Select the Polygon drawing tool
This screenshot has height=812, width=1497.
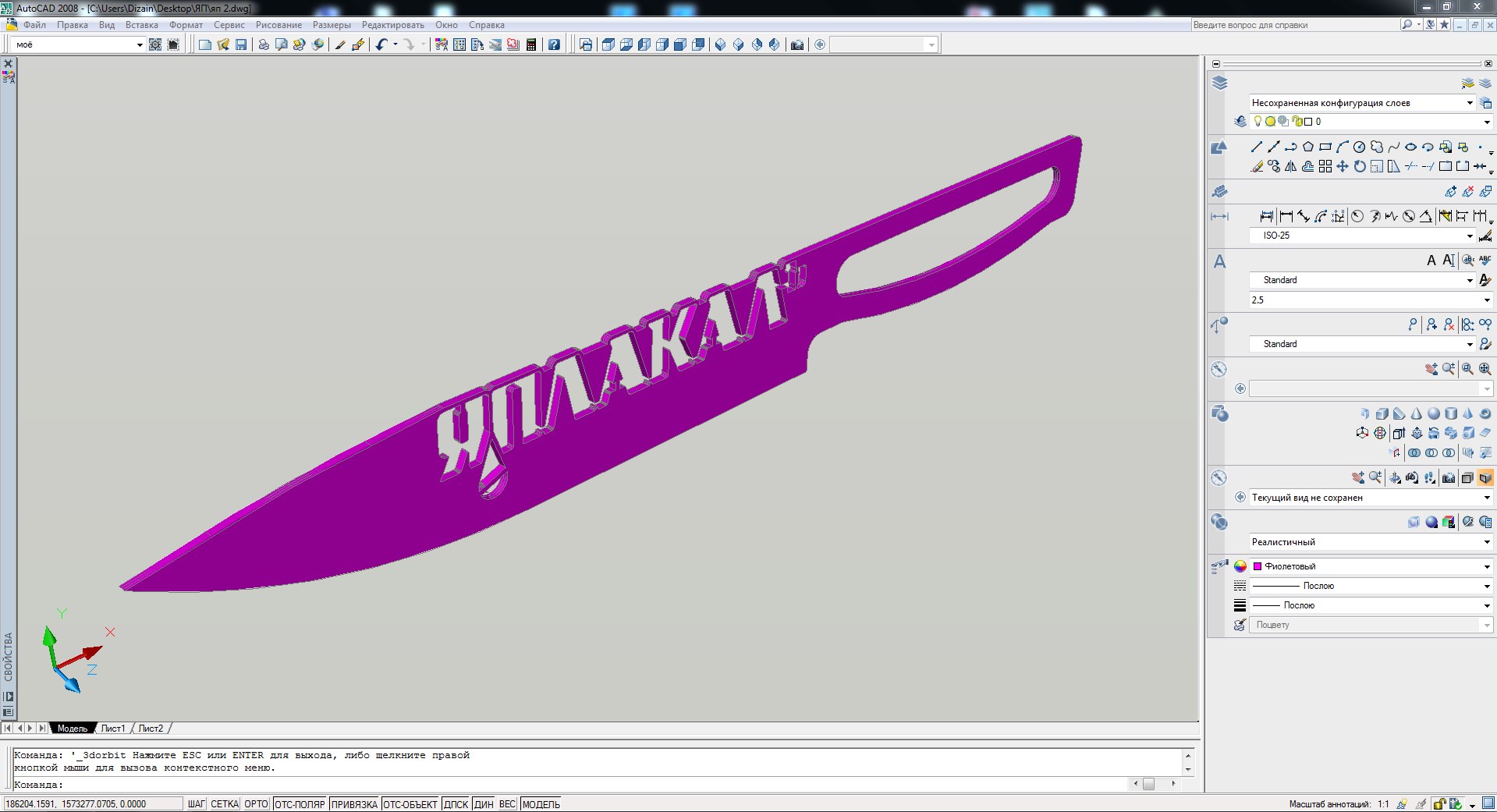click(x=1308, y=147)
